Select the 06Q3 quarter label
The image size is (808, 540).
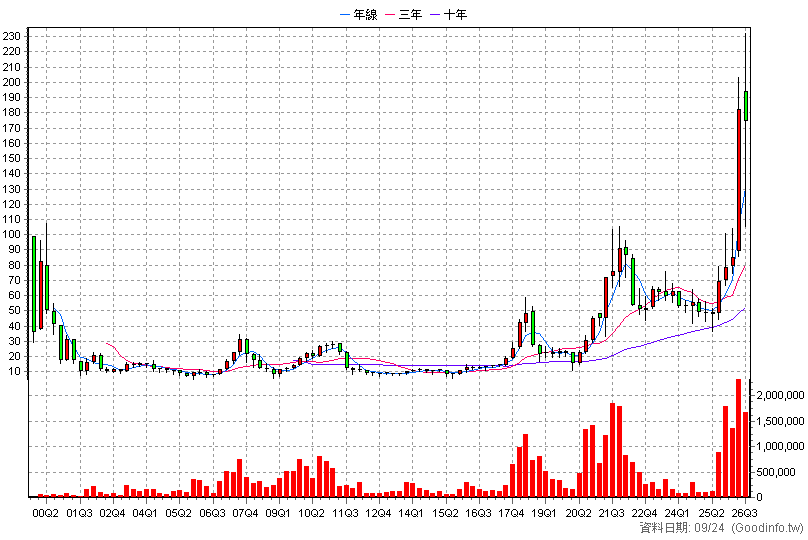pyautogui.click(x=212, y=513)
